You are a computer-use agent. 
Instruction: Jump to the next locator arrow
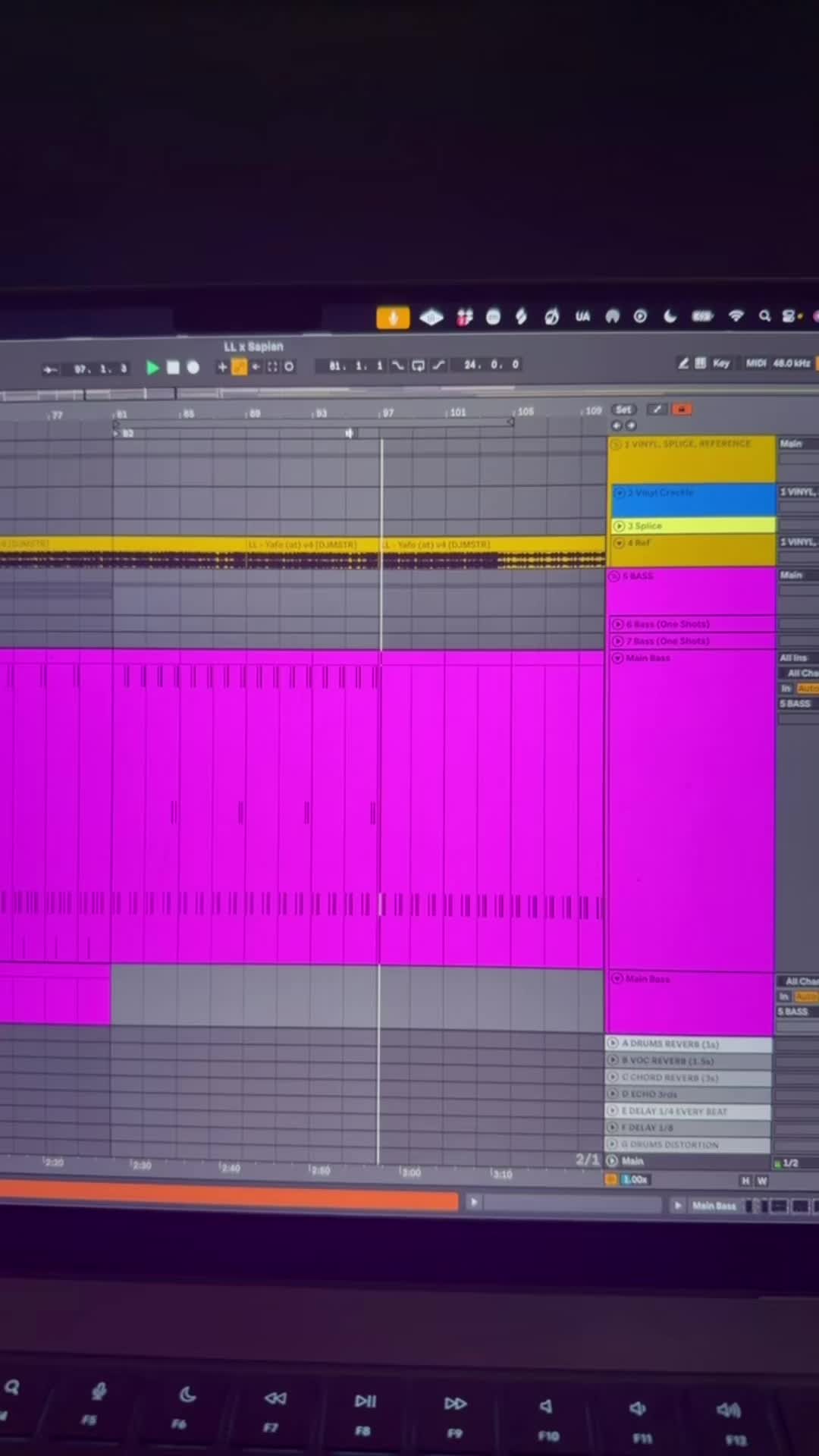point(631,425)
